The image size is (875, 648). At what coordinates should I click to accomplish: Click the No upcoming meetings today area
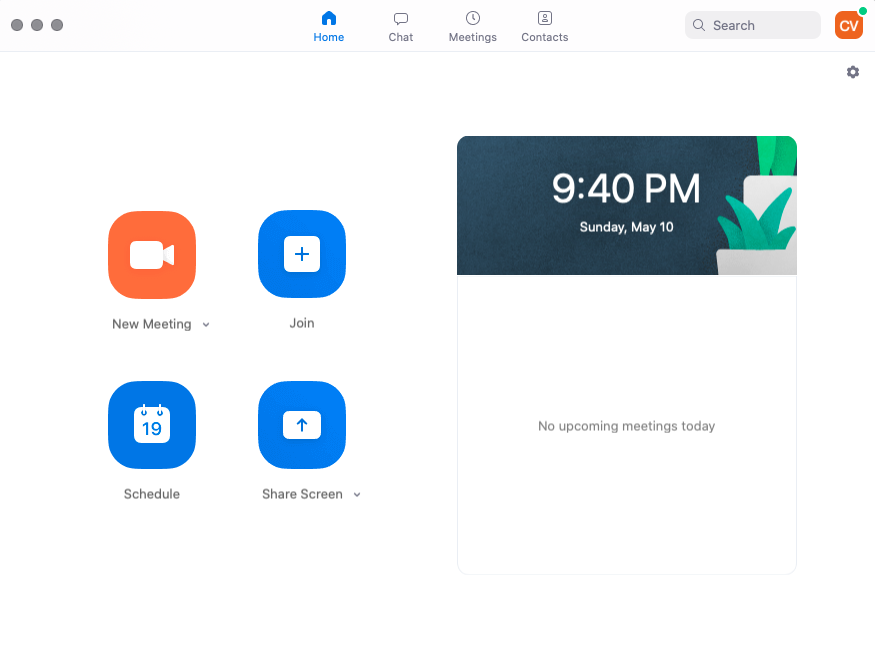click(626, 426)
